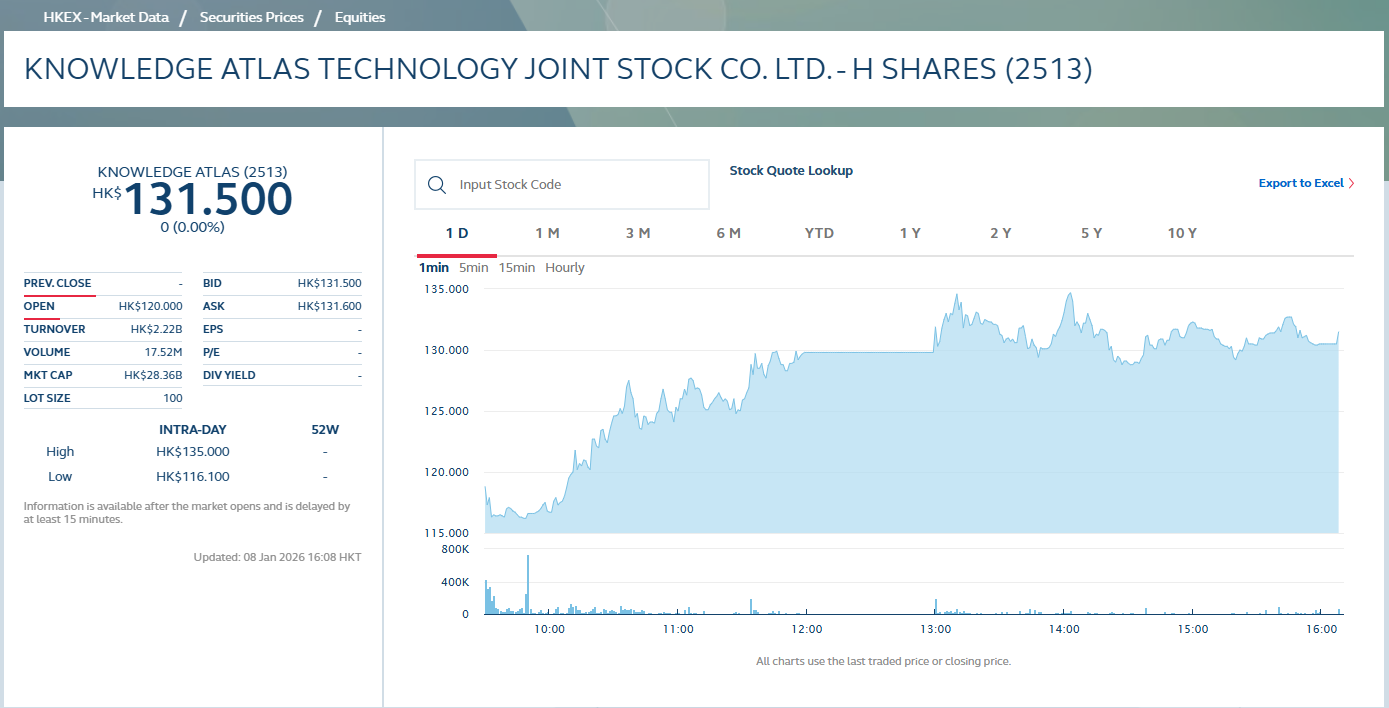Choose the 5min interval option
Image resolution: width=1389 pixels, height=708 pixels.
coord(474,268)
